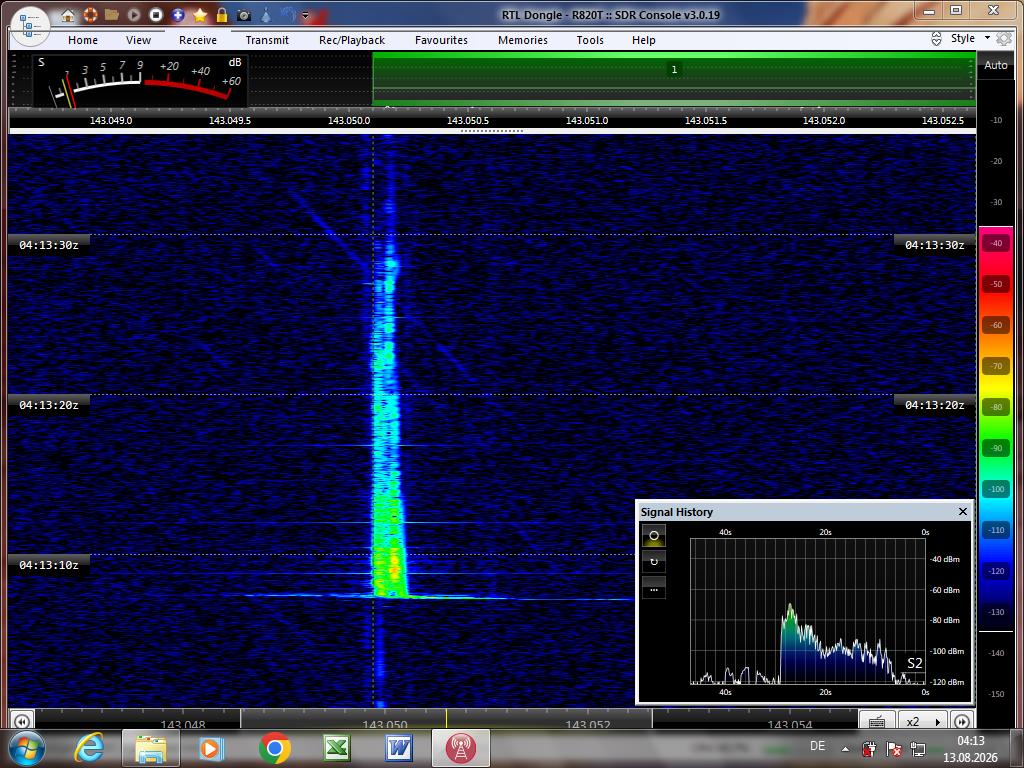
Task: Click the green receiver 1 bandwidth label
Action: (x=674, y=70)
